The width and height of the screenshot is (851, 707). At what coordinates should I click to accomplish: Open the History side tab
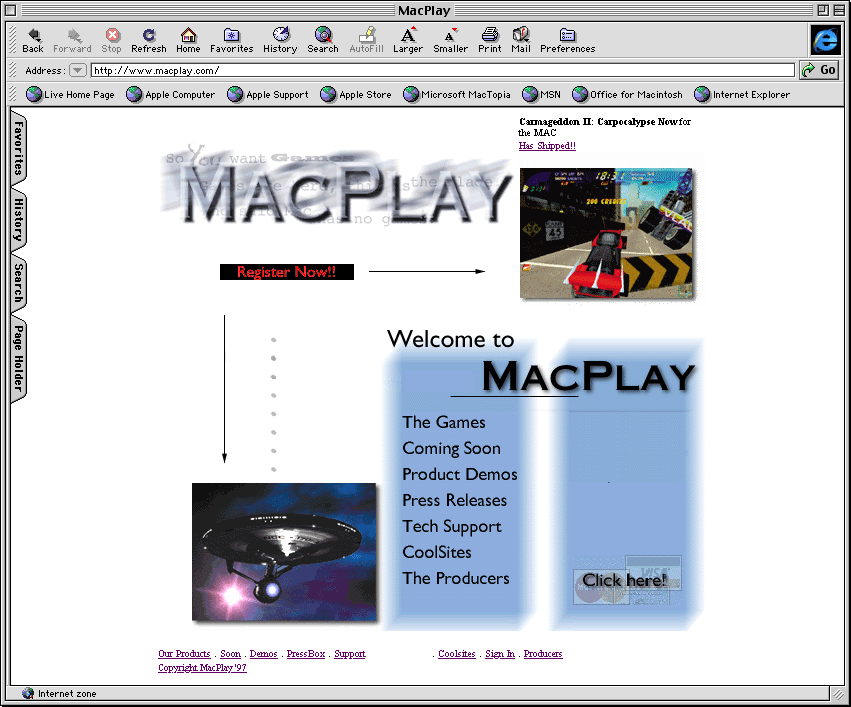pyautogui.click(x=18, y=220)
